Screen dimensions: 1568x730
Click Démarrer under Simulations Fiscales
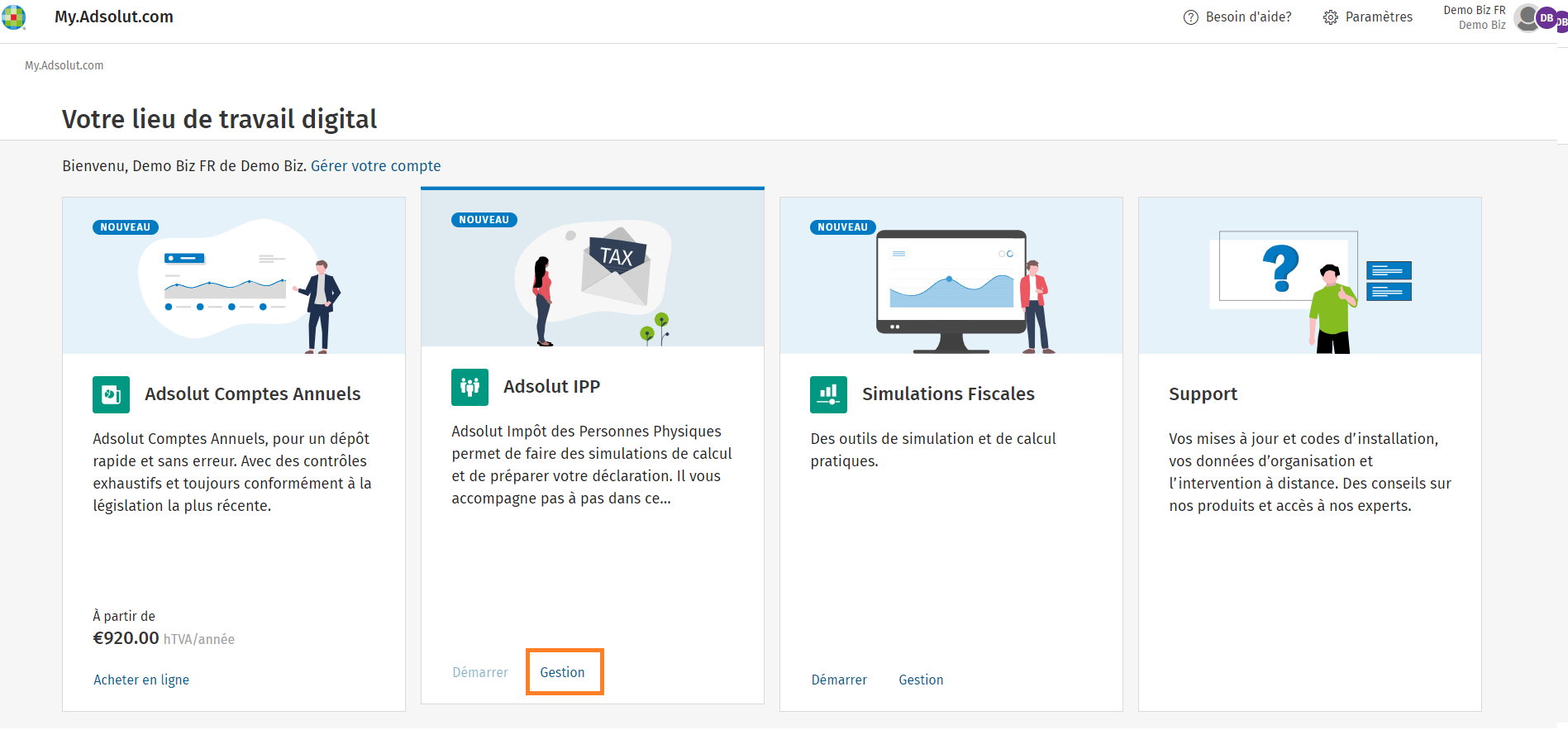click(x=839, y=680)
